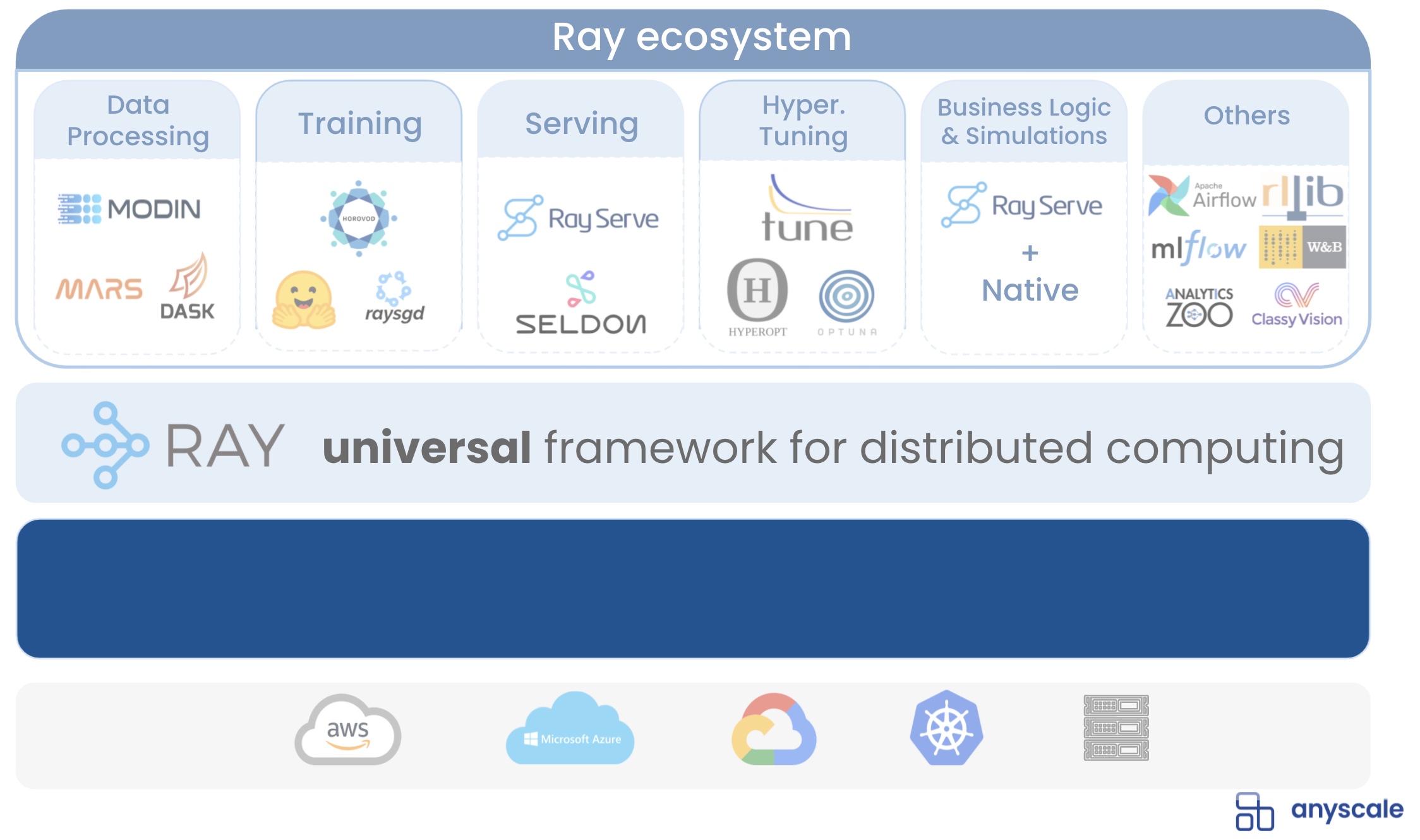Click the Others heading
The image size is (1420, 840).
click(x=1247, y=116)
